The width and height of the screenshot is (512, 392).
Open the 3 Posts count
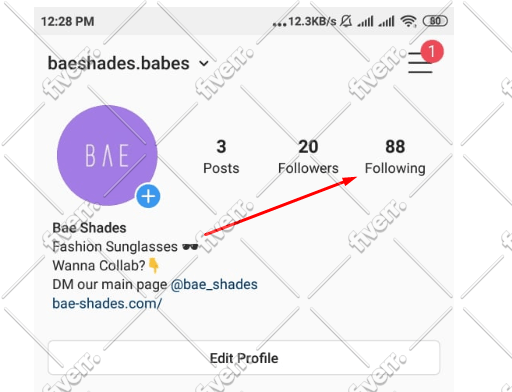pyautogui.click(x=221, y=156)
